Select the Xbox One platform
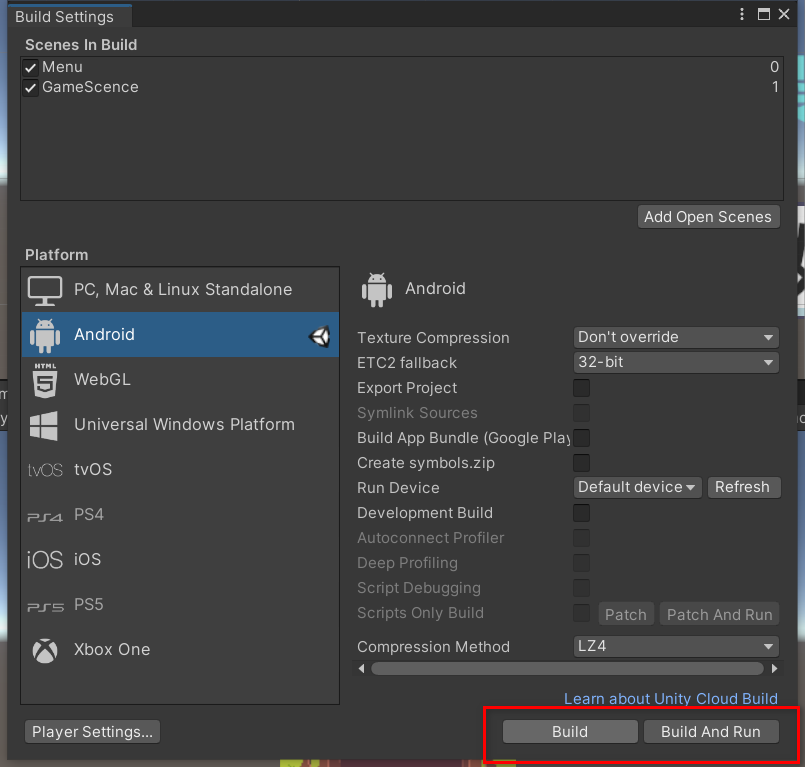 pos(180,650)
